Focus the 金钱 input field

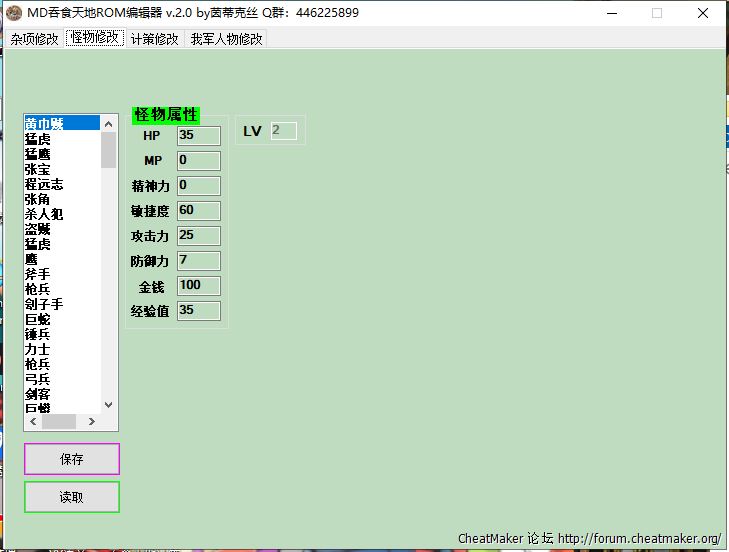pos(198,285)
